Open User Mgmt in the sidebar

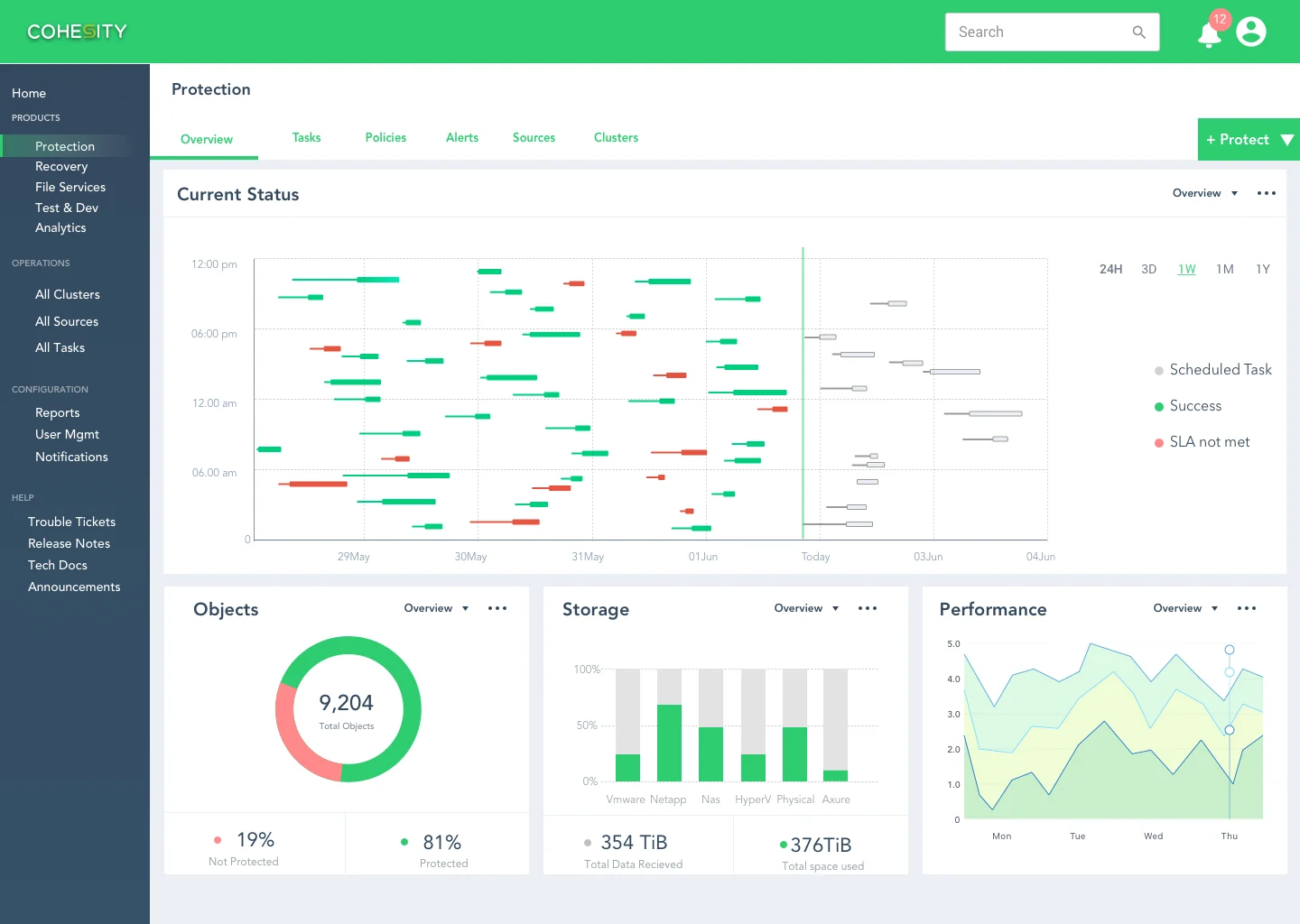67,434
